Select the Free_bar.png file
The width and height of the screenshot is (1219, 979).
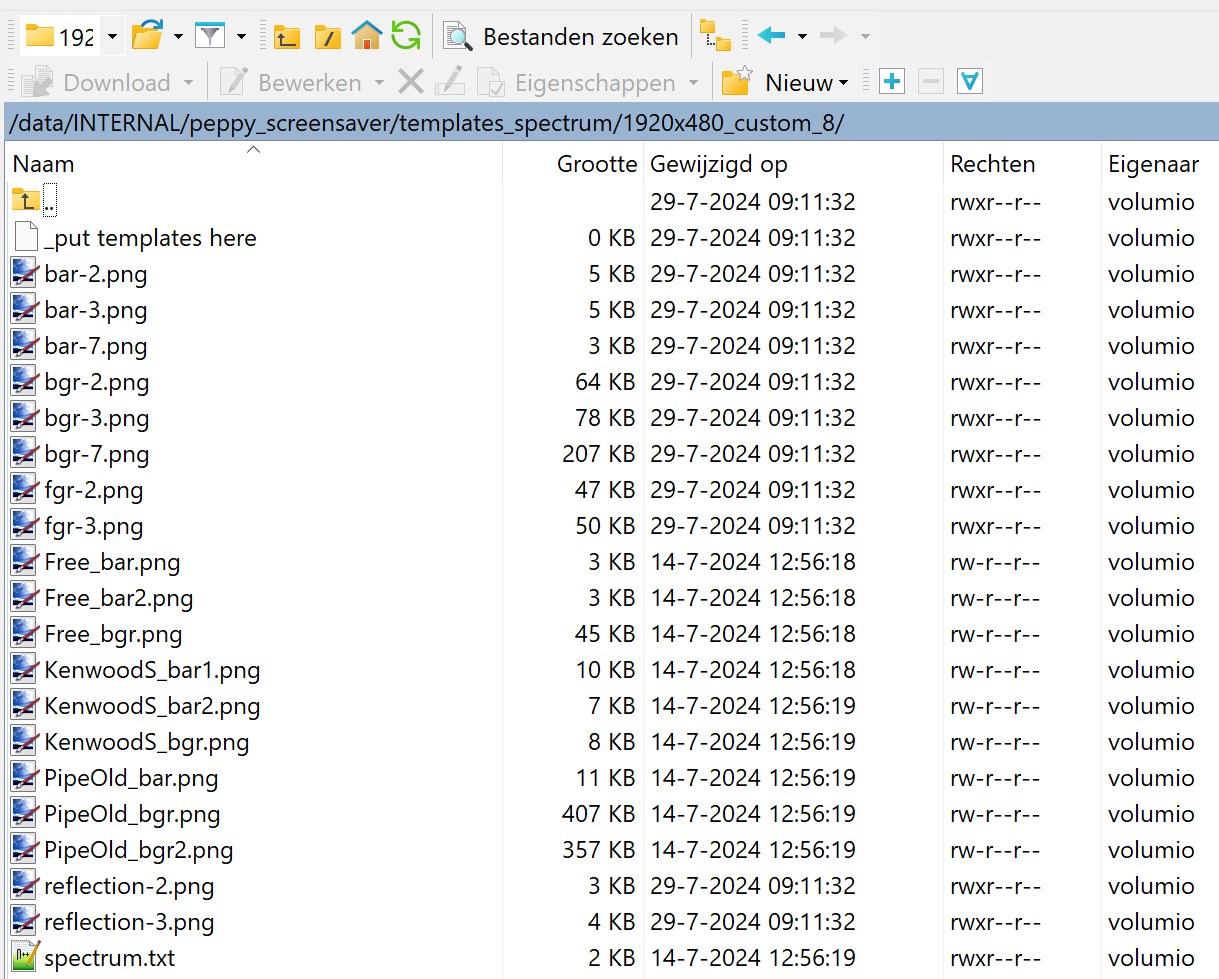click(112, 562)
